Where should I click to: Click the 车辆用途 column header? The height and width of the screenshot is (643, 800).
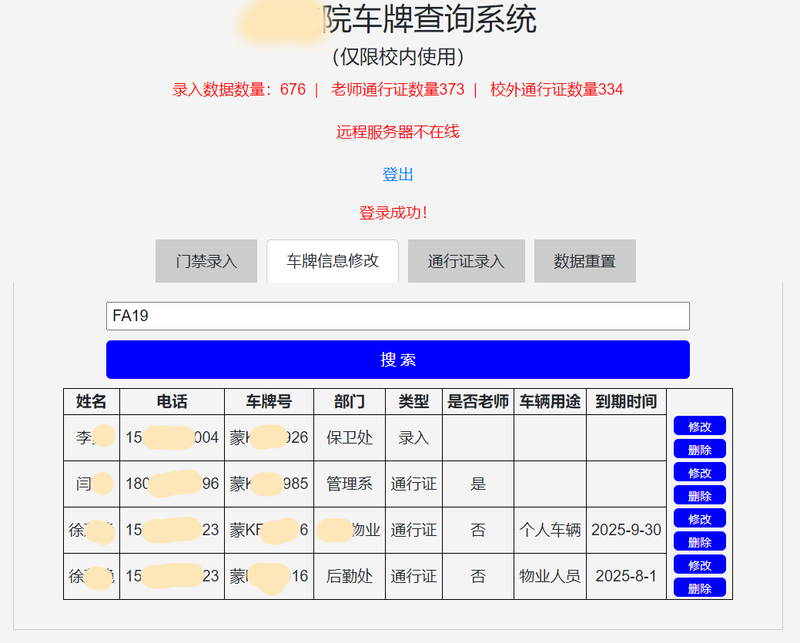click(x=550, y=402)
